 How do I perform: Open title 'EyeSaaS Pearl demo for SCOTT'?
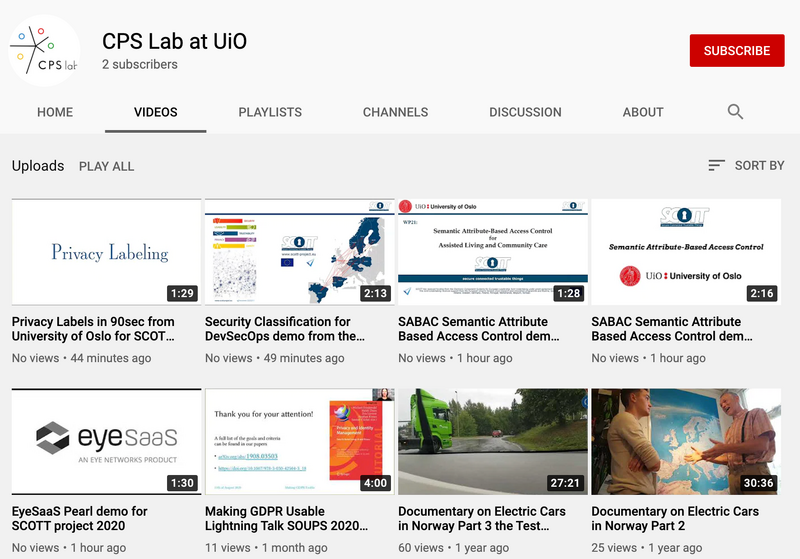click(80, 518)
